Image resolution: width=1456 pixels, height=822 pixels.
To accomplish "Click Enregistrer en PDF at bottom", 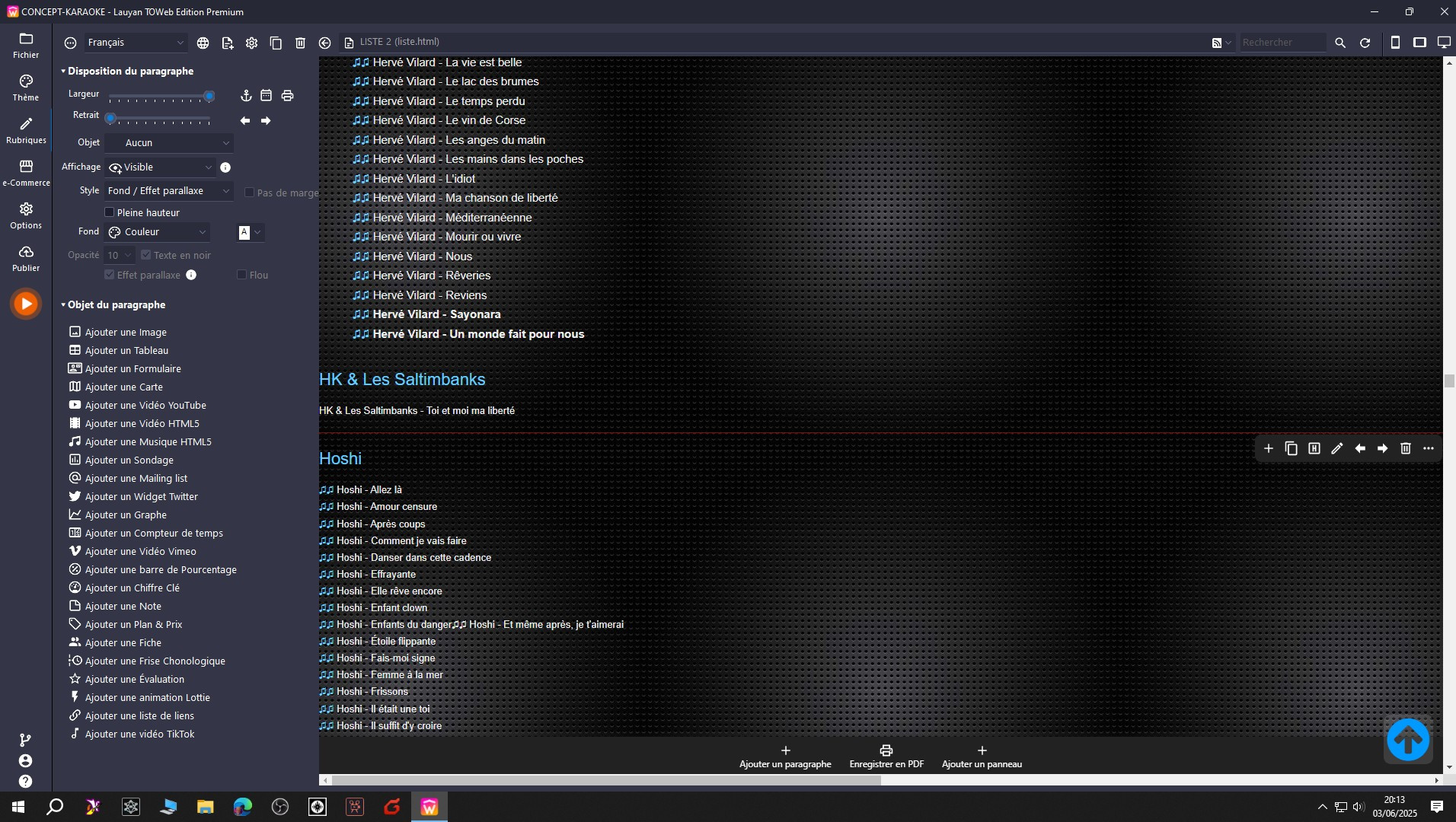I will point(886,757).
